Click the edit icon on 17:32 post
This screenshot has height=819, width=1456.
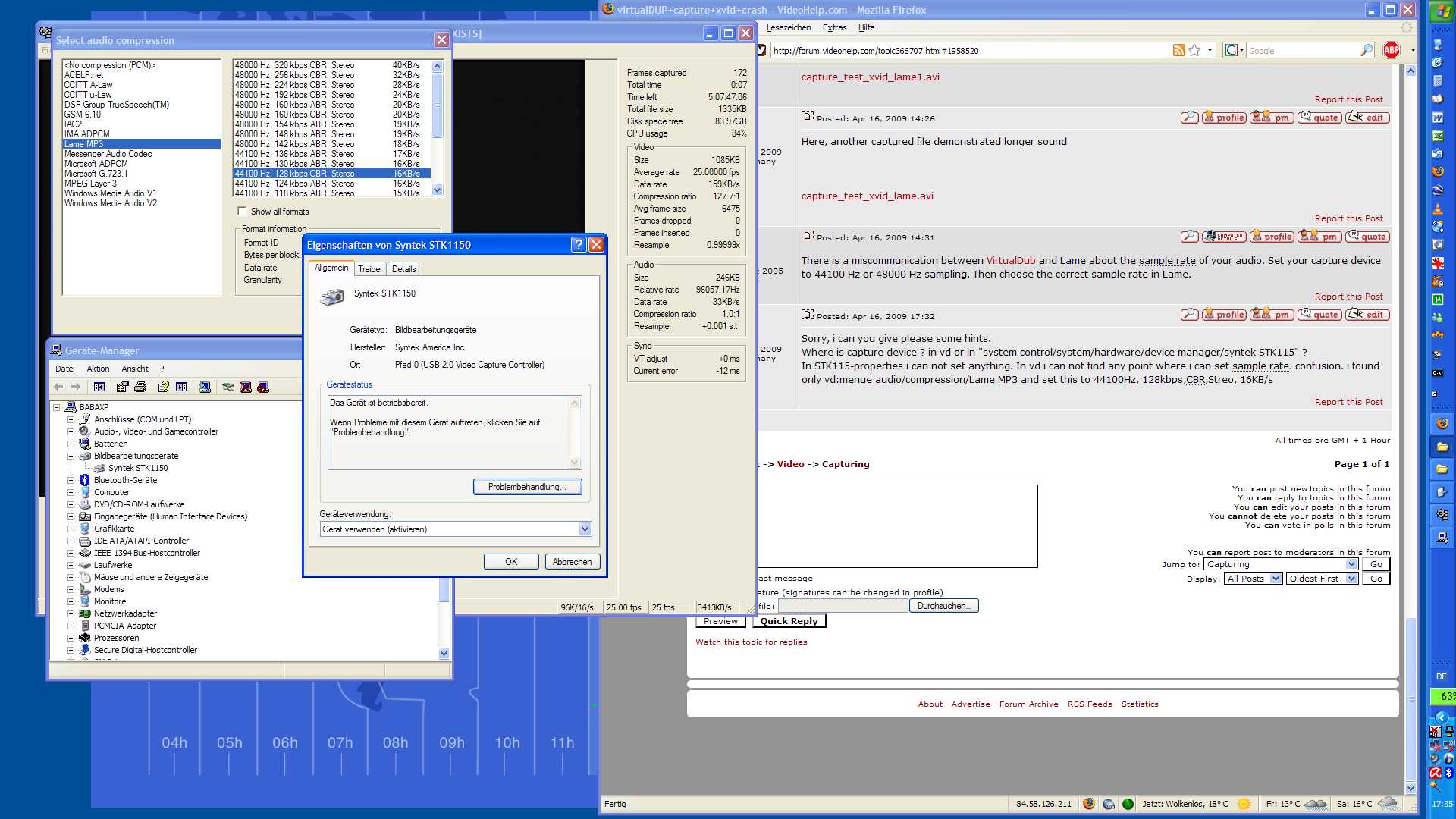pyautogui.click(x=1367, y=315)
